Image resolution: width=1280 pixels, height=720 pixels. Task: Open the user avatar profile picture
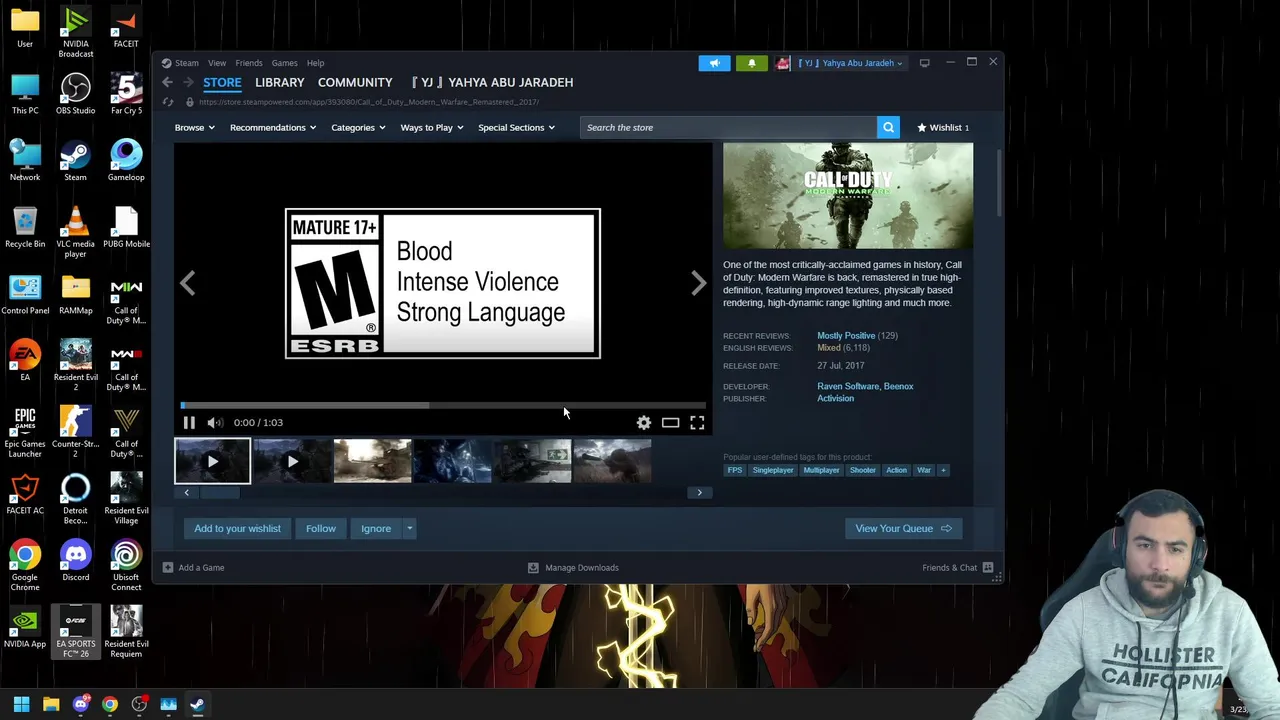coord(783,63)
